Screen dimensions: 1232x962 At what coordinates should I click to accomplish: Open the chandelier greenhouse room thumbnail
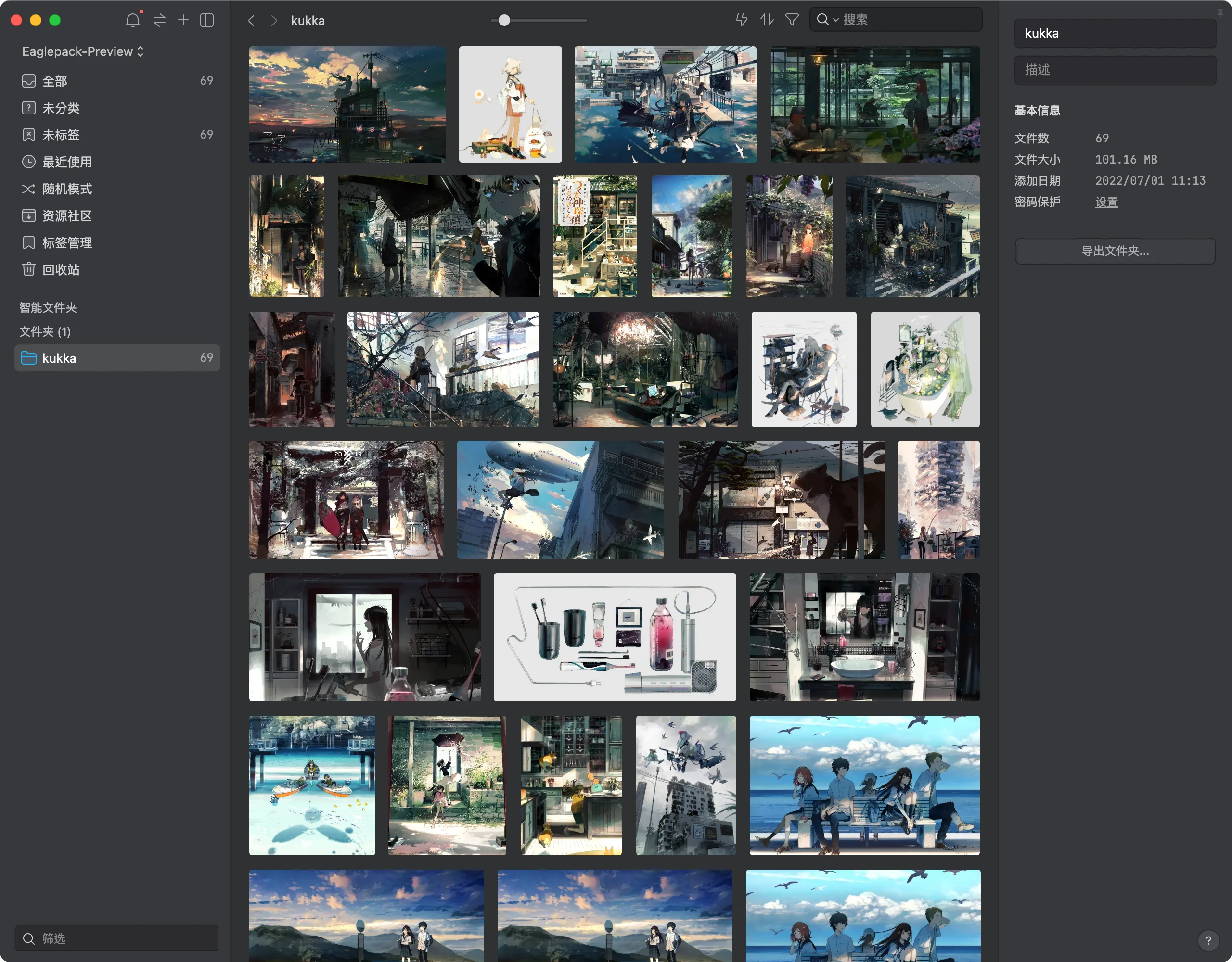click(x=645, y=369)
